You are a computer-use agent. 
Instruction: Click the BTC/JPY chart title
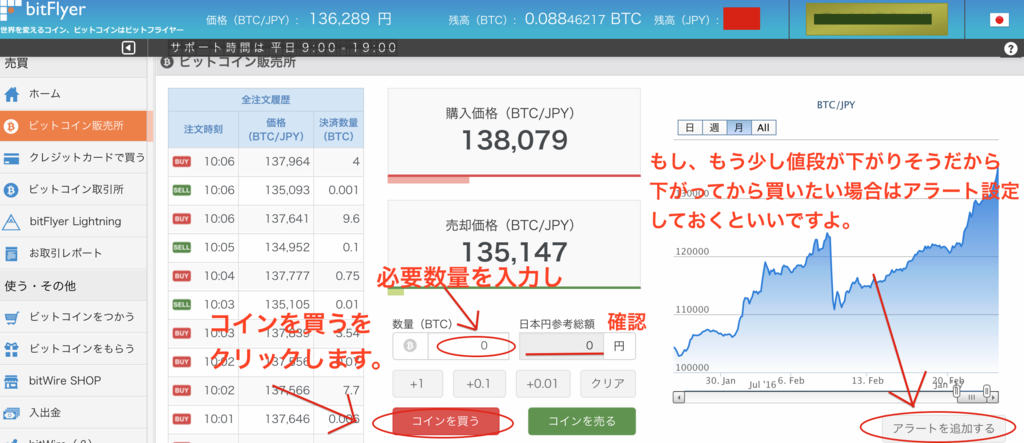(x=836, y=104)
